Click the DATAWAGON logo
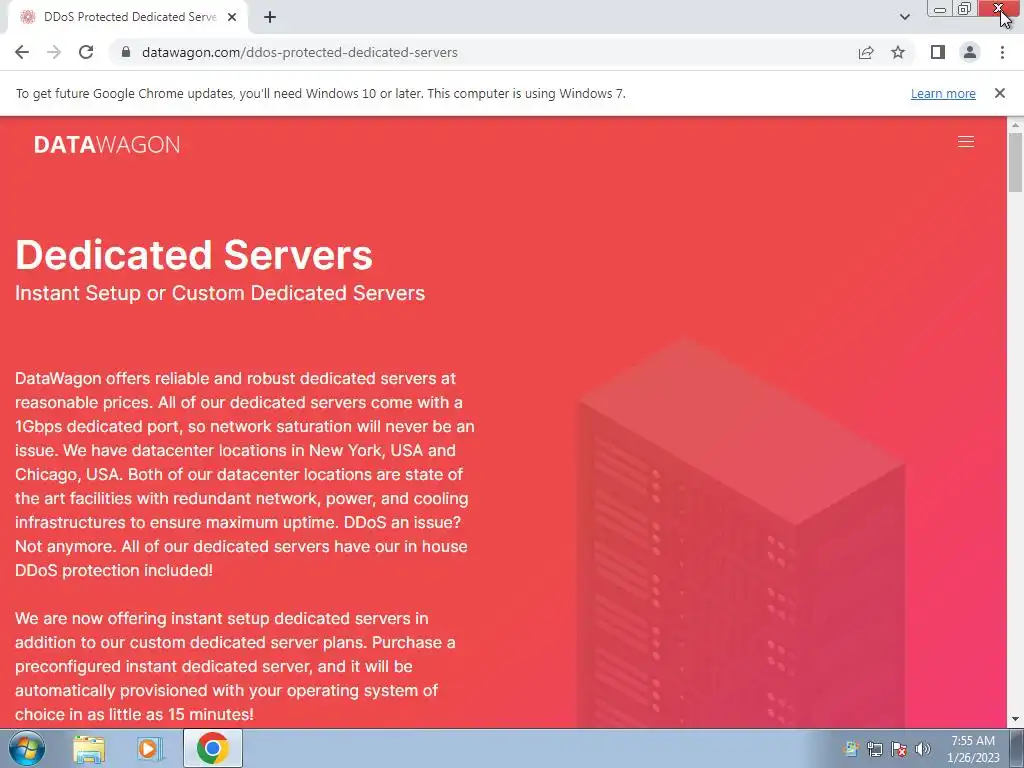Screen dimensions: 1024x768 (107, 144)
